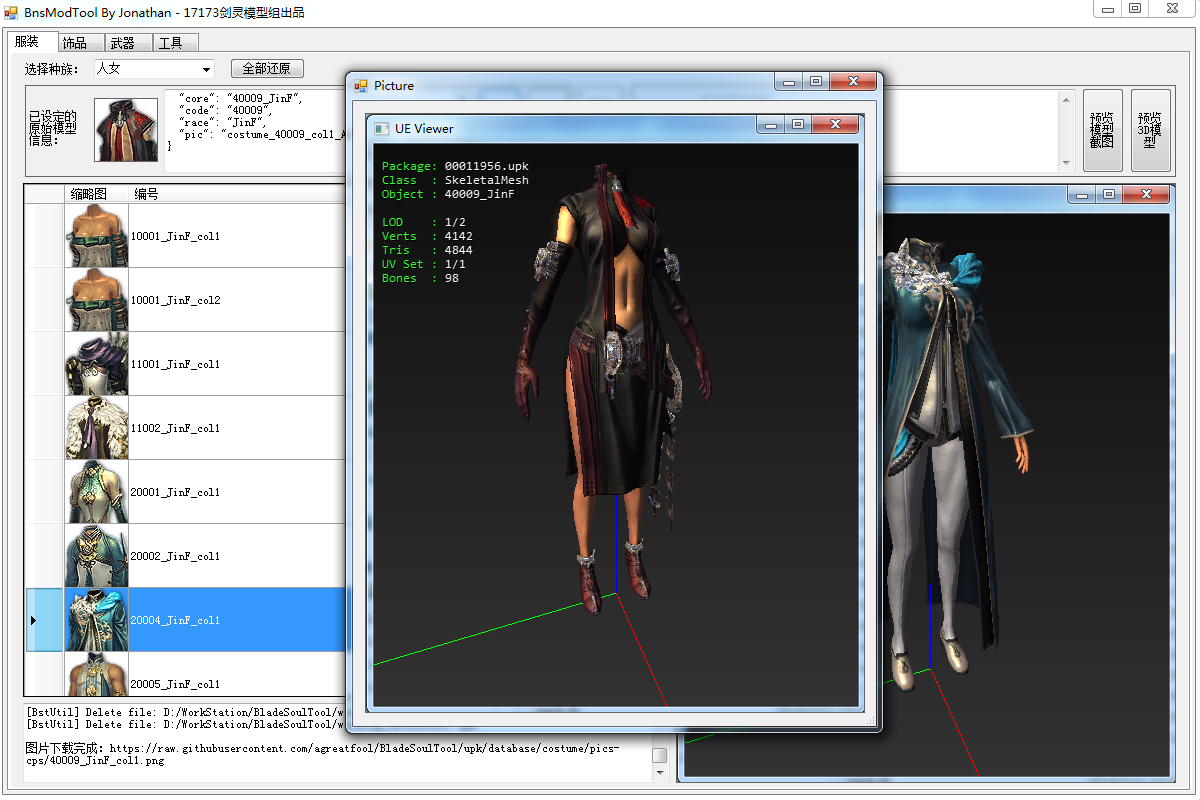The height and width of the screenshot is (800, 1200).
Task: Click the text 10001_JinF_col1
Action: [x=175, y=237]
